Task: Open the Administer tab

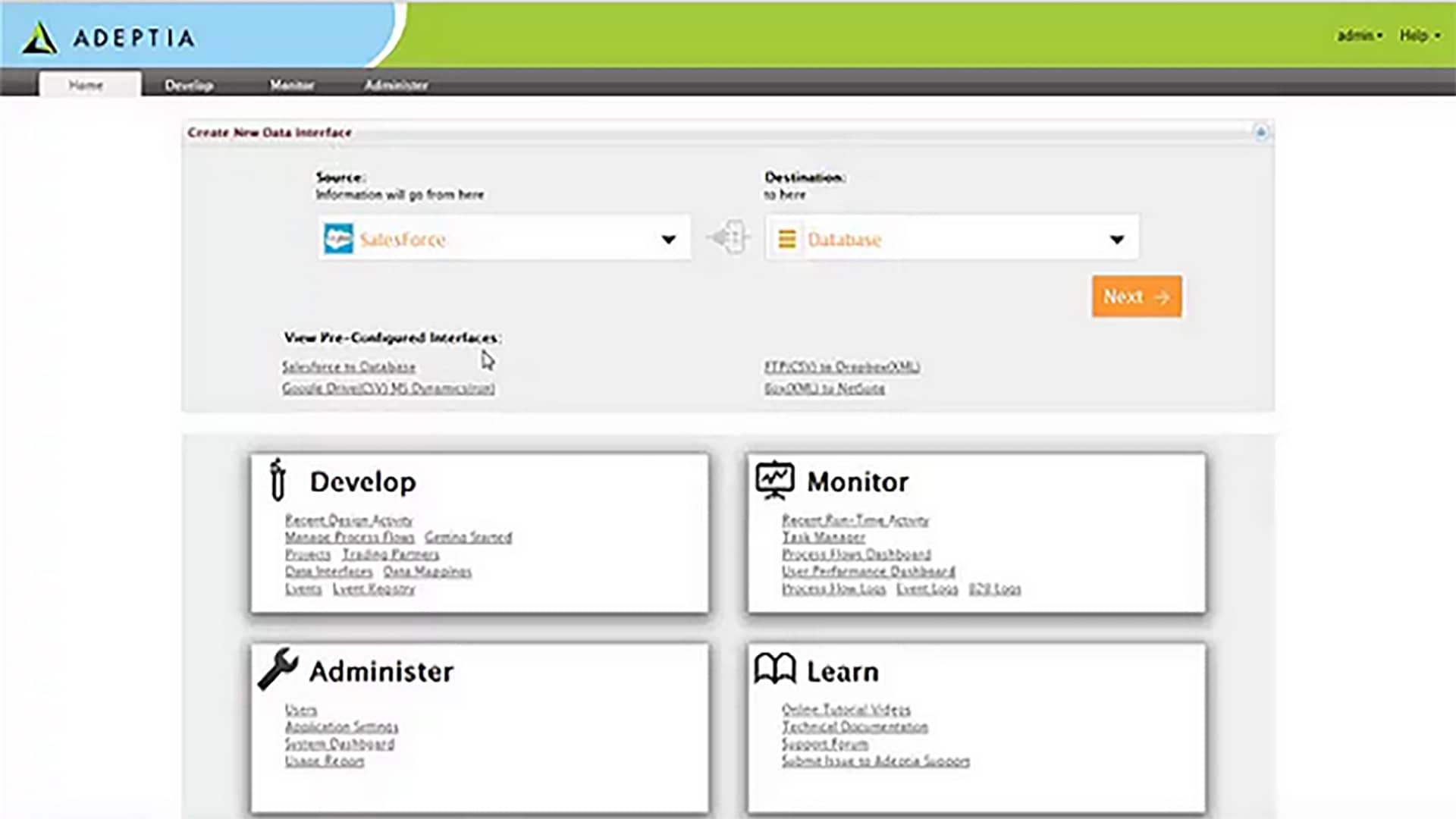Action: (396, 85)
